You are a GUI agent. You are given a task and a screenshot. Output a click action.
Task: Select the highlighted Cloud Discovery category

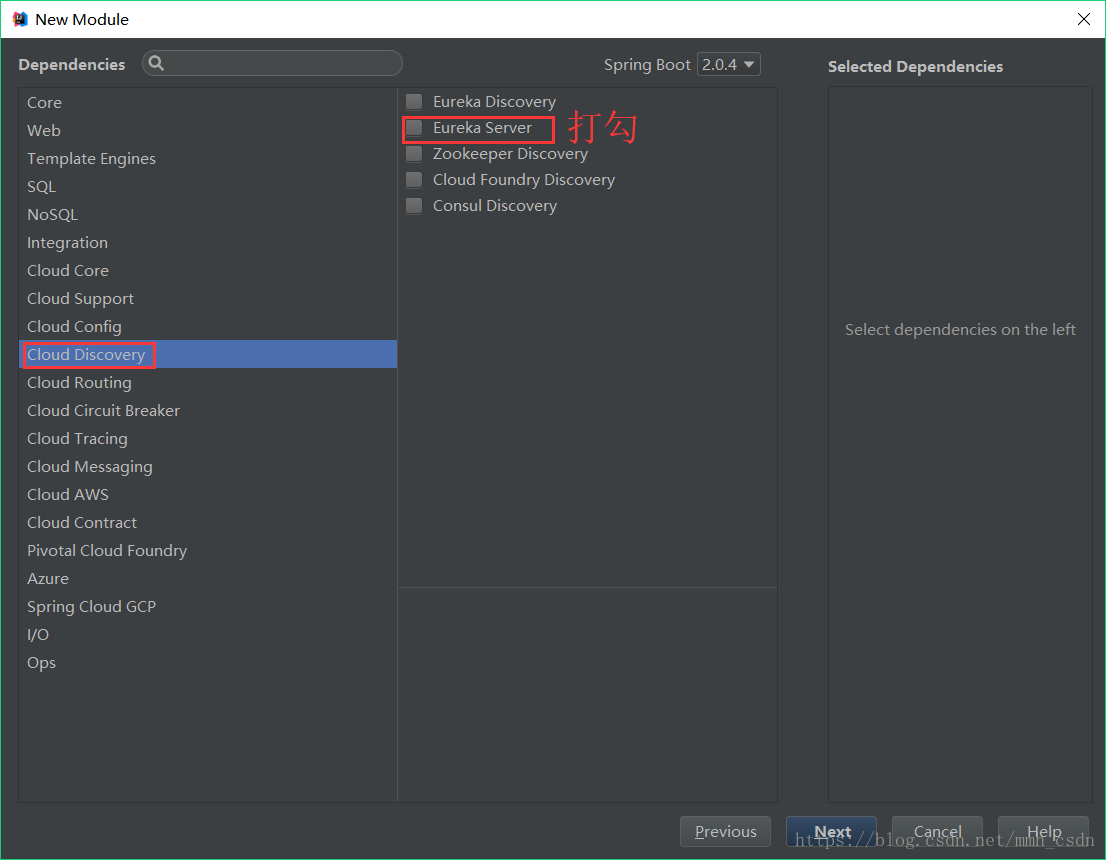(x=208, y=354)
